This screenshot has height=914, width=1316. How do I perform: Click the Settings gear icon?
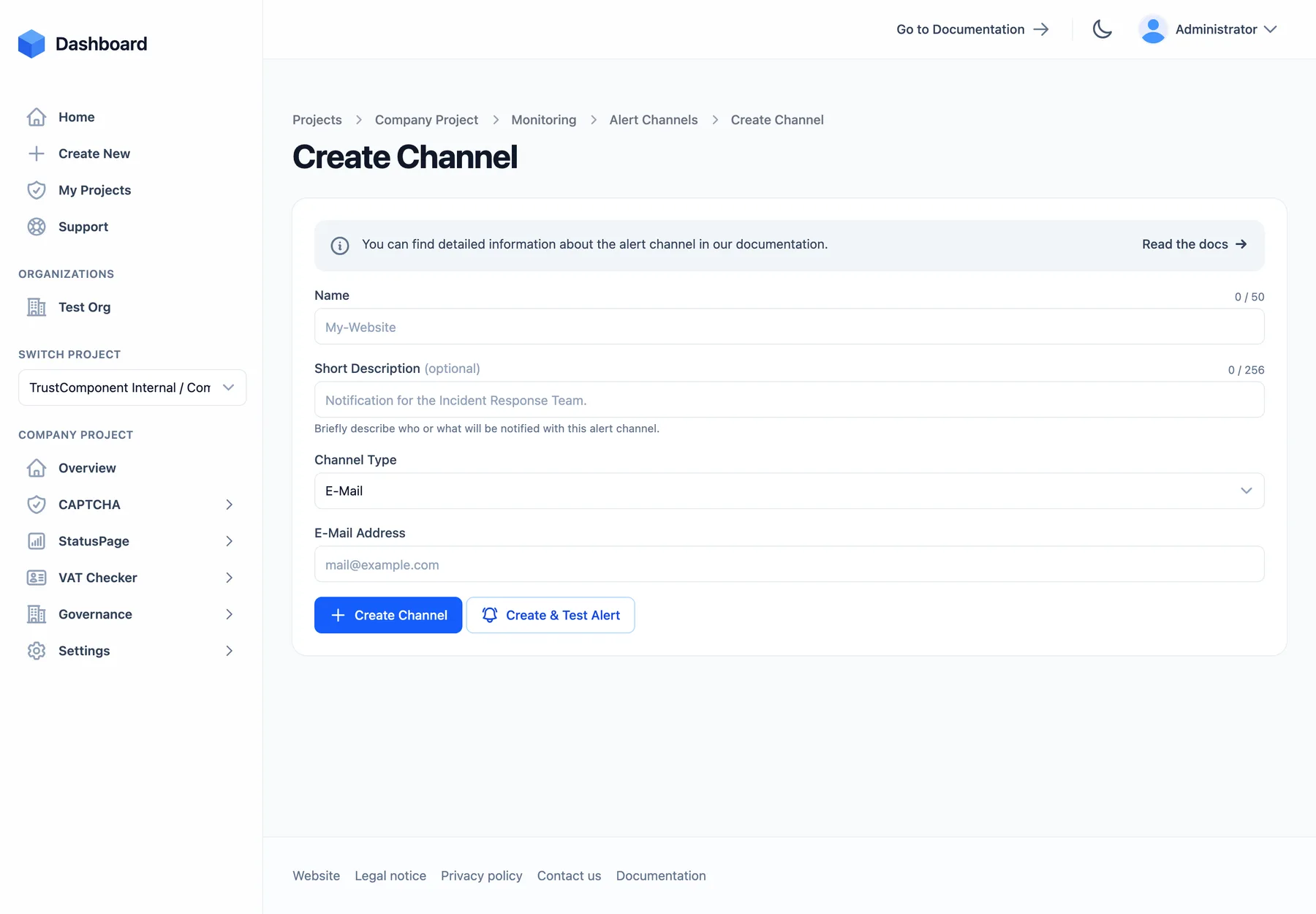coord(37,651)
